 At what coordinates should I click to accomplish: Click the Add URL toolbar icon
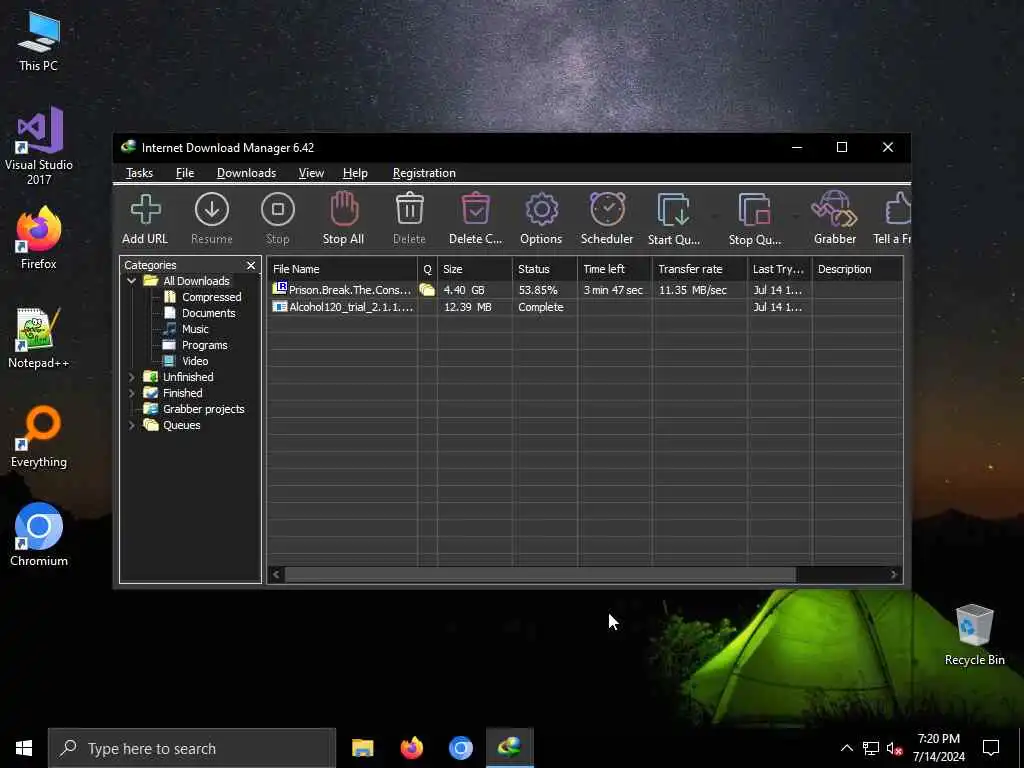point(145,210)
